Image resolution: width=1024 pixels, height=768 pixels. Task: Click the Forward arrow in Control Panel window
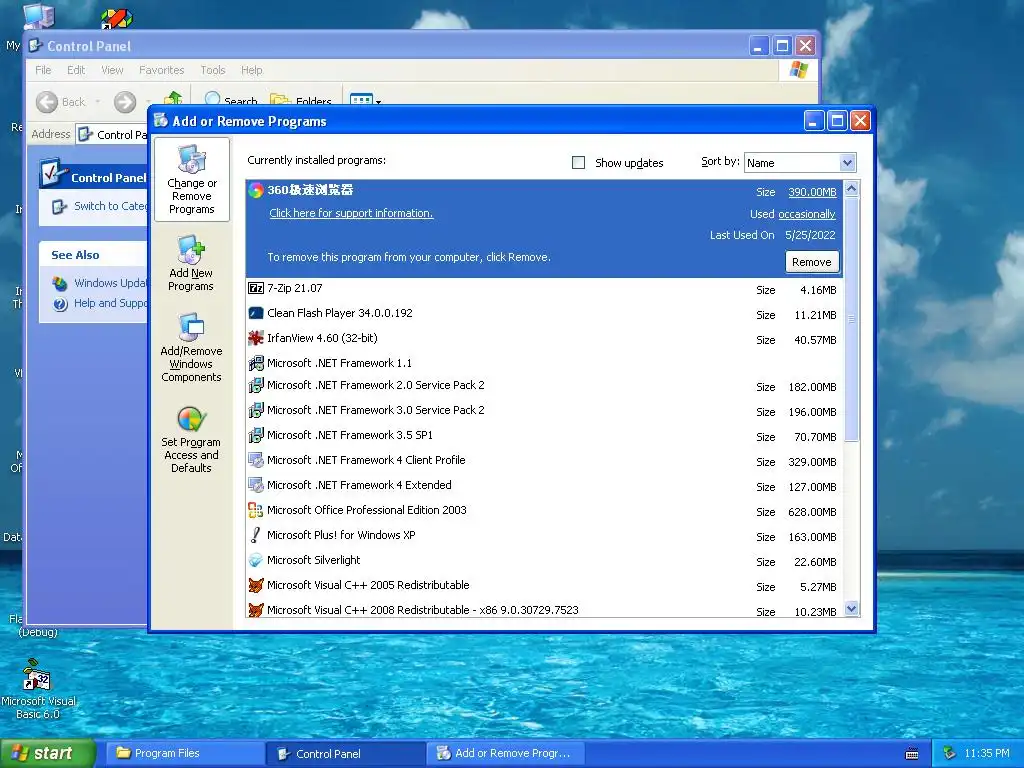pos(125,102)
